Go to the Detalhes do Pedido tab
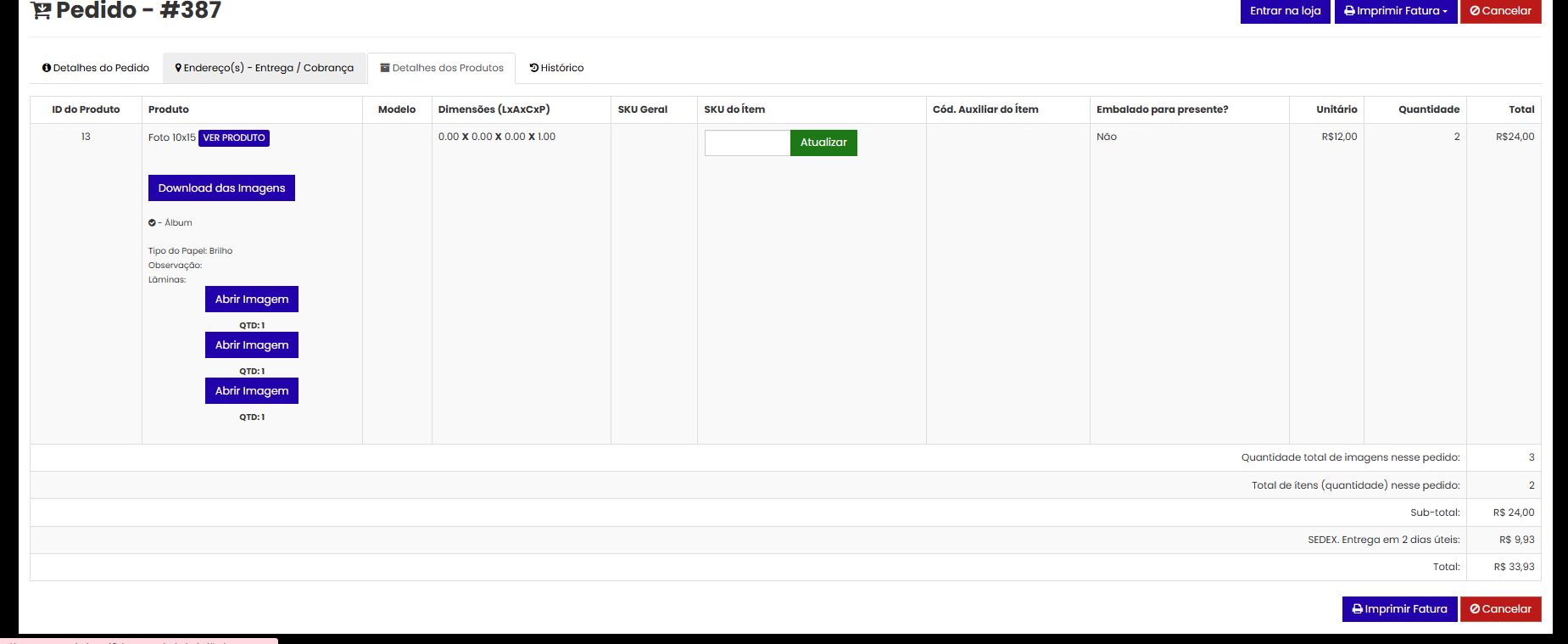This screenshot has height=644, width=1568. tap(96, 68)
